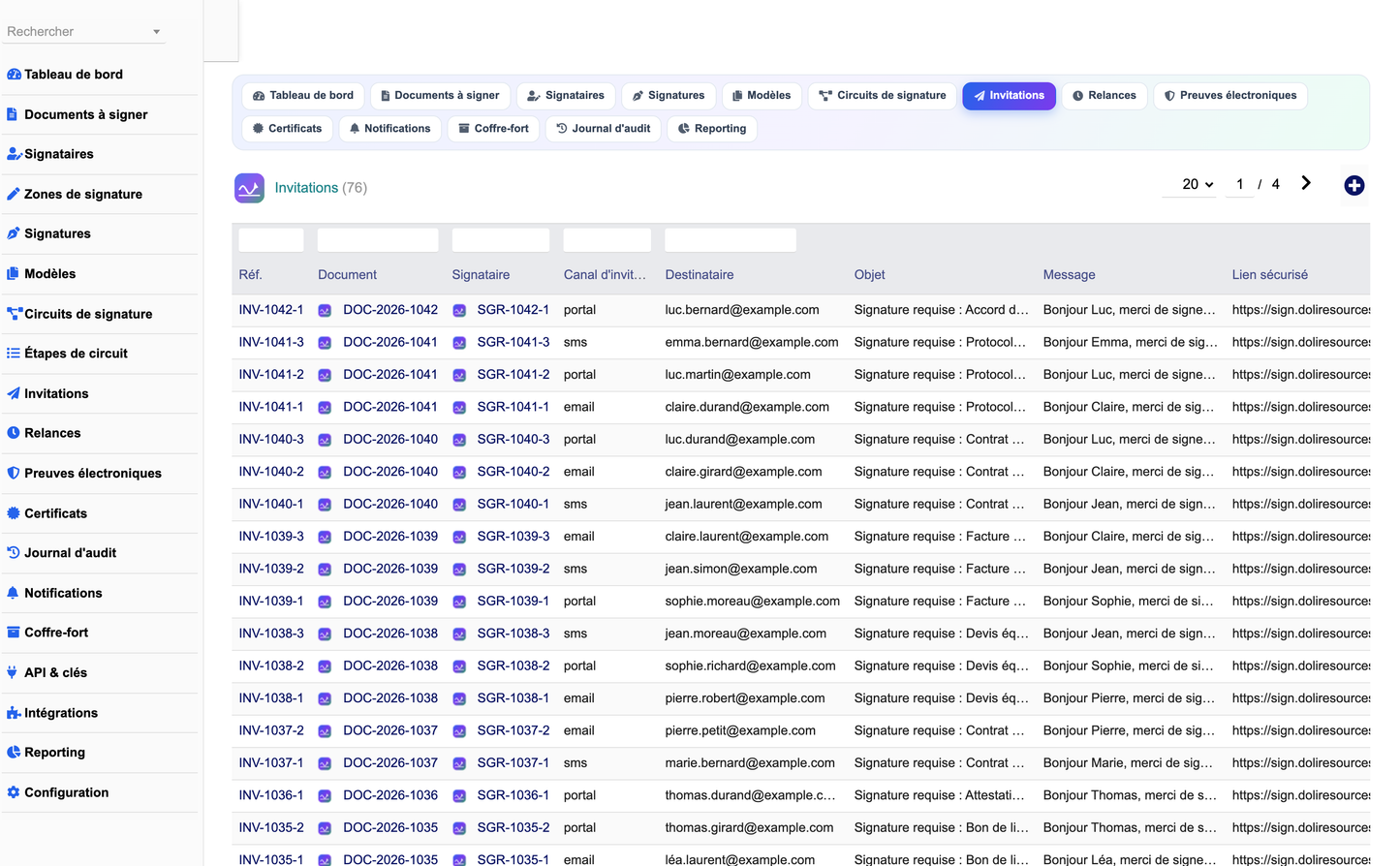Open Circuits de signature top tab
The height and width of the screenshot is (866, 1400).
pos(882,96)
